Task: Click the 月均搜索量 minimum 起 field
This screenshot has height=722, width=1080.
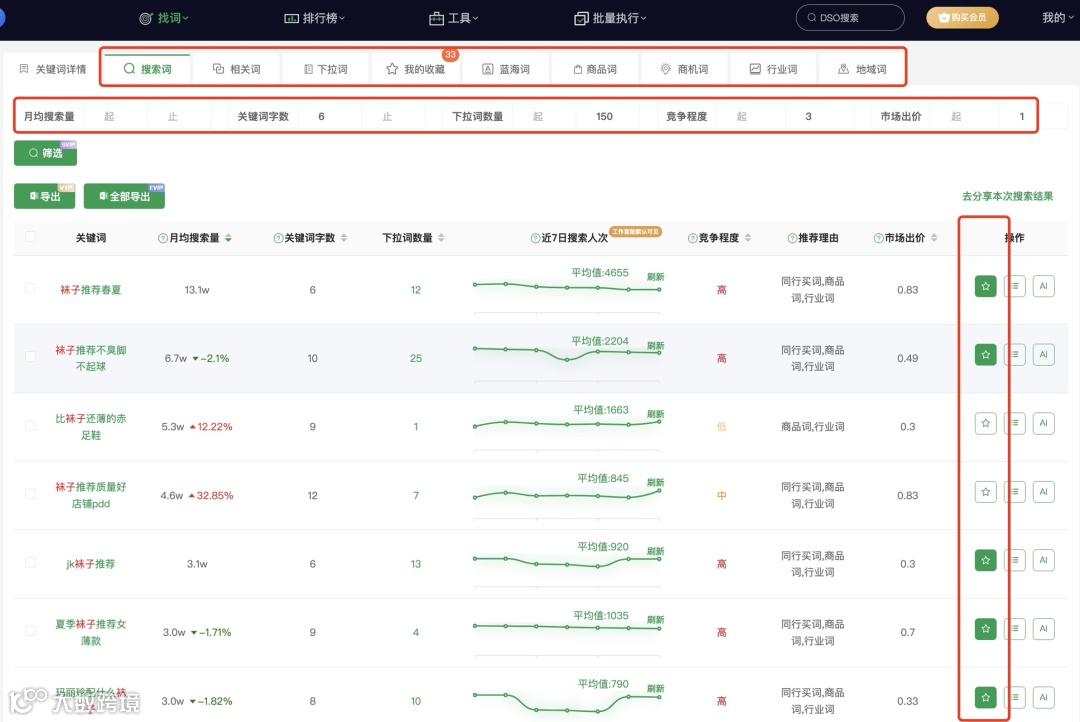Action: click(110, 116)
